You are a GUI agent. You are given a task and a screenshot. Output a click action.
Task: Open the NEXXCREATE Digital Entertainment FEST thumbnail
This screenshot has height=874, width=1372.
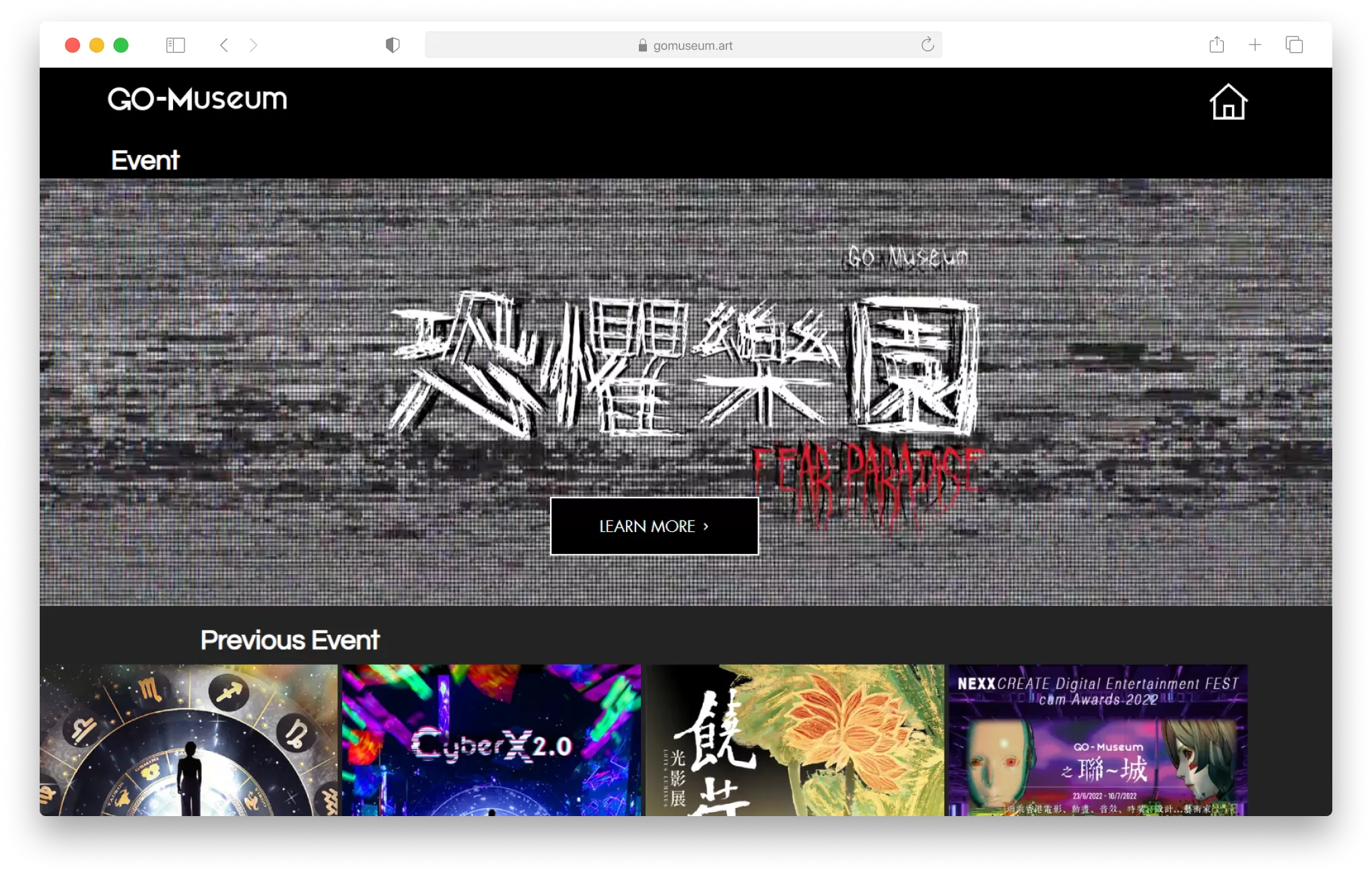pos(1098,740)
